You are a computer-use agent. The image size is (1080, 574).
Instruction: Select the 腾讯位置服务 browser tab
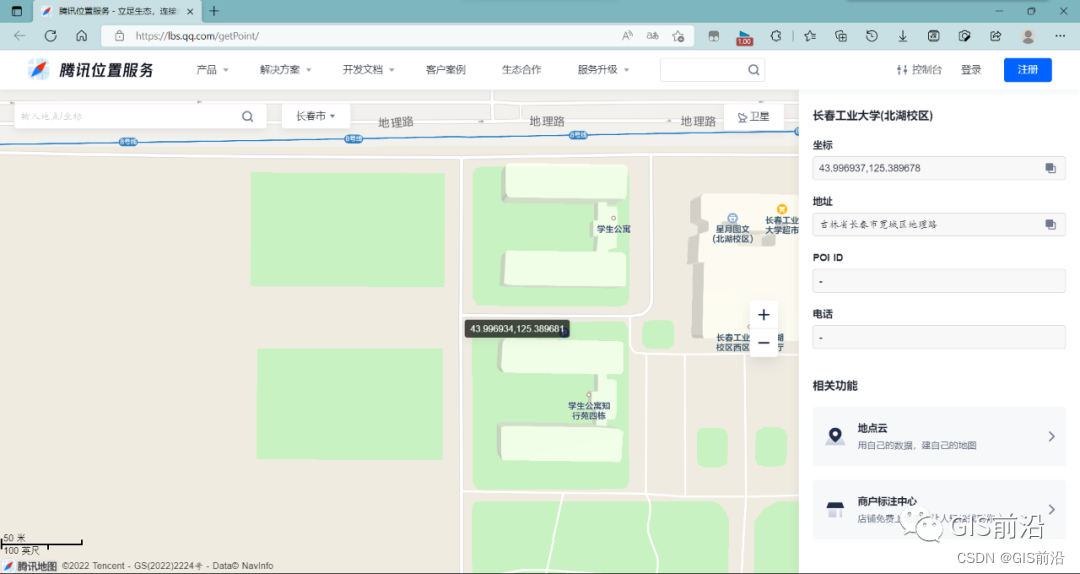click(x=116, y=12)
